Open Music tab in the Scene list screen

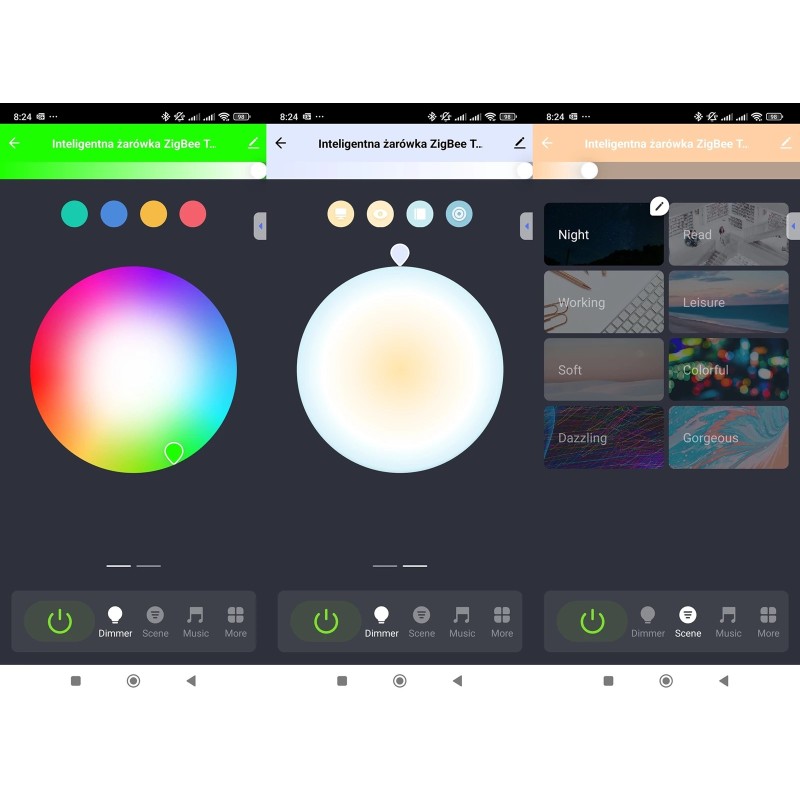pos(728,621)
